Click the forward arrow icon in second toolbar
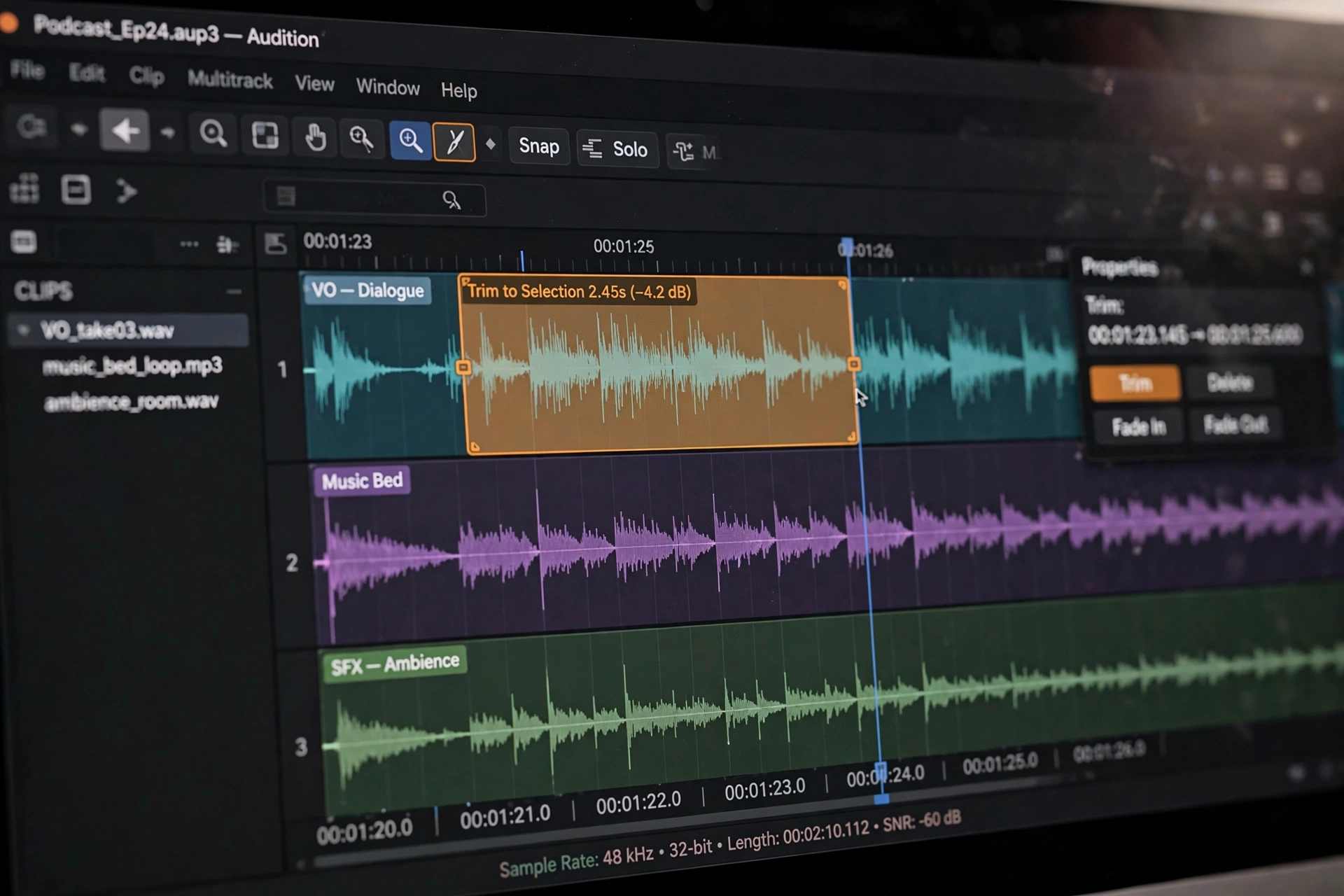The width and height of the screenshot is (1344, 896). [126, 191]
